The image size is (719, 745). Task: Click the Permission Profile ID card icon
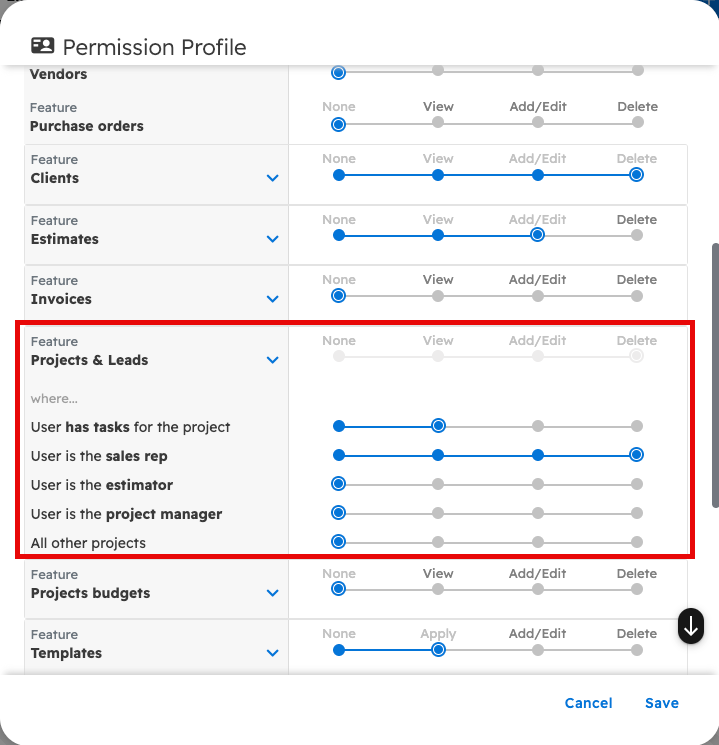point(42,46)
